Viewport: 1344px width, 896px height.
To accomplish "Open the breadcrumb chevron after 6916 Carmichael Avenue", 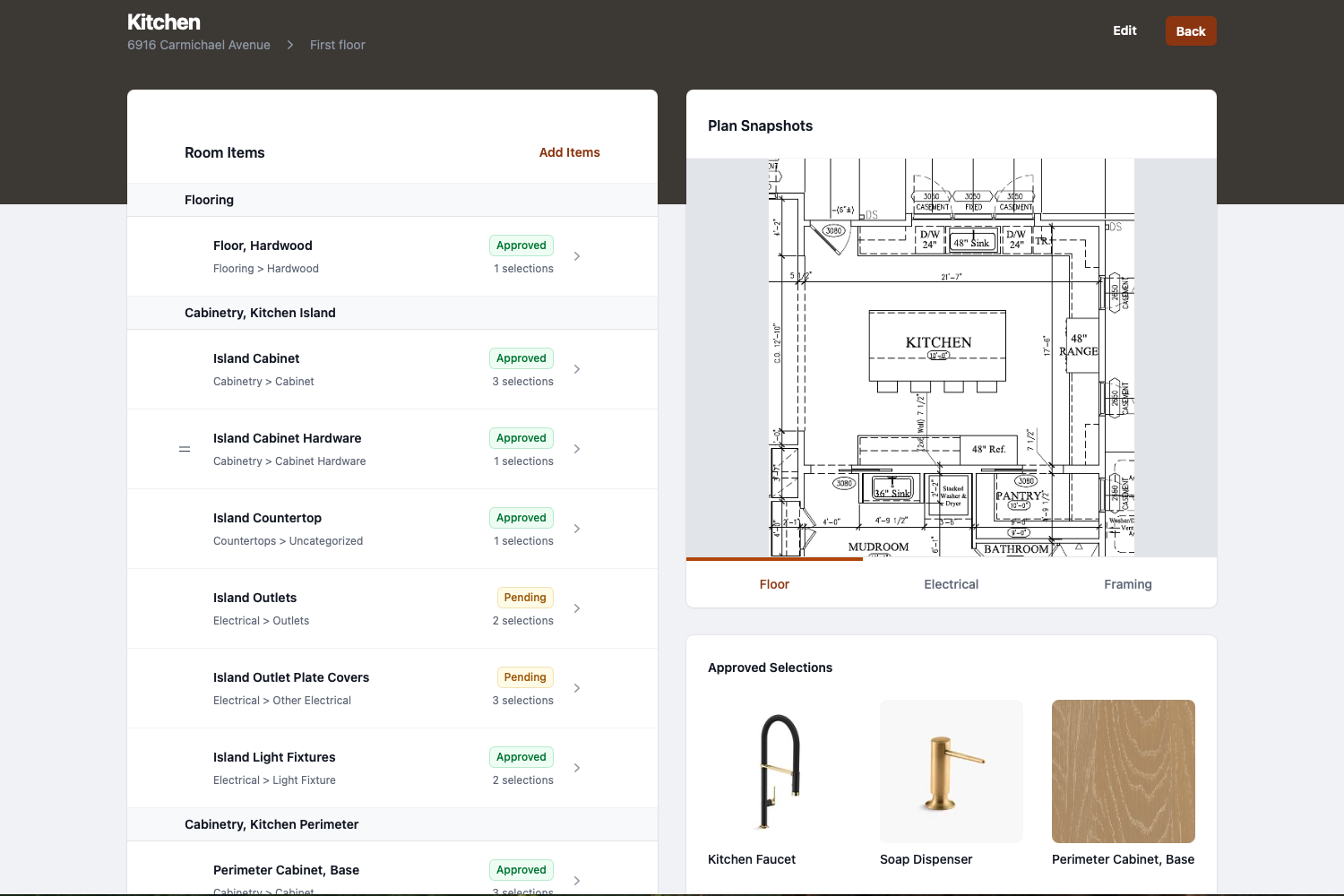I will 290,45.
